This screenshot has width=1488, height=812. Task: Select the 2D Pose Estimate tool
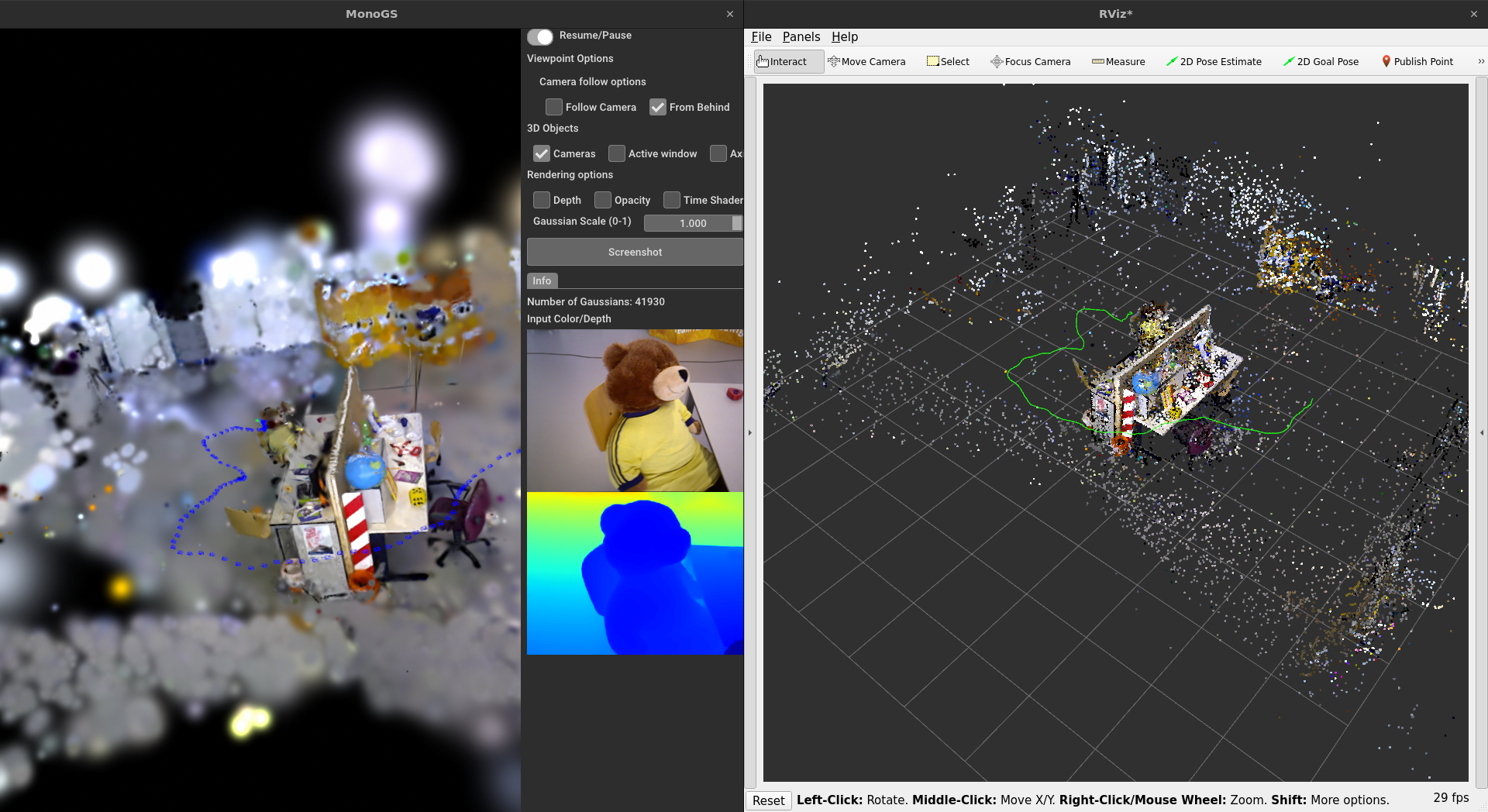tap(1214, 62)
